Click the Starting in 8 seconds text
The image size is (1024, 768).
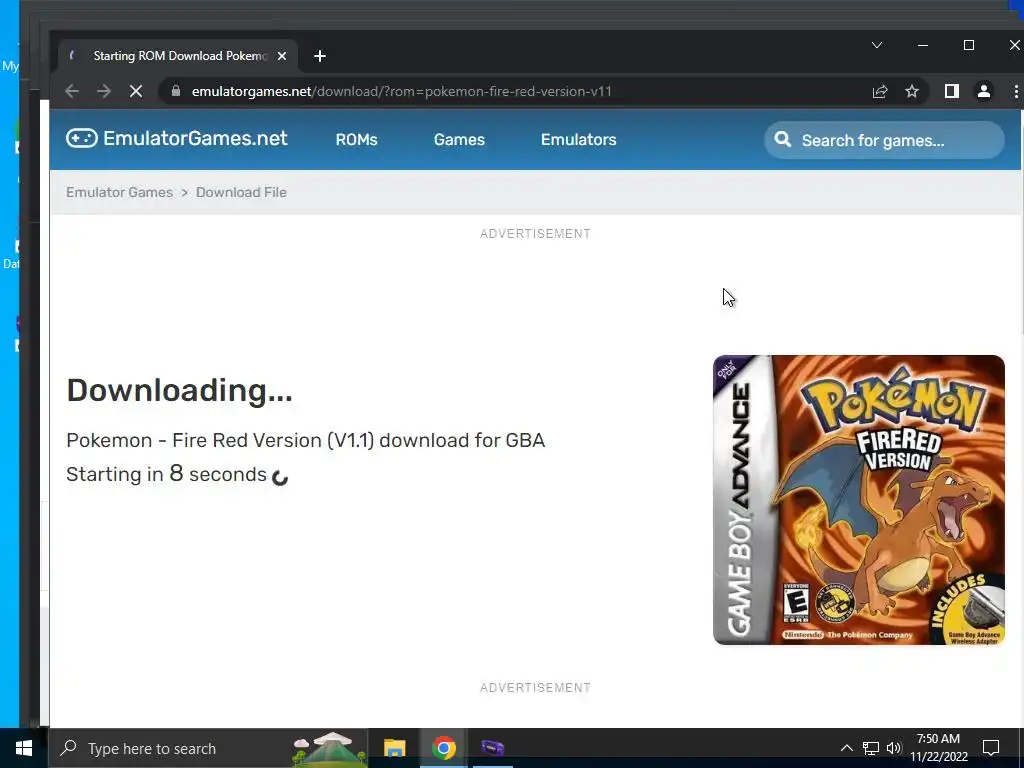[167, 474]
